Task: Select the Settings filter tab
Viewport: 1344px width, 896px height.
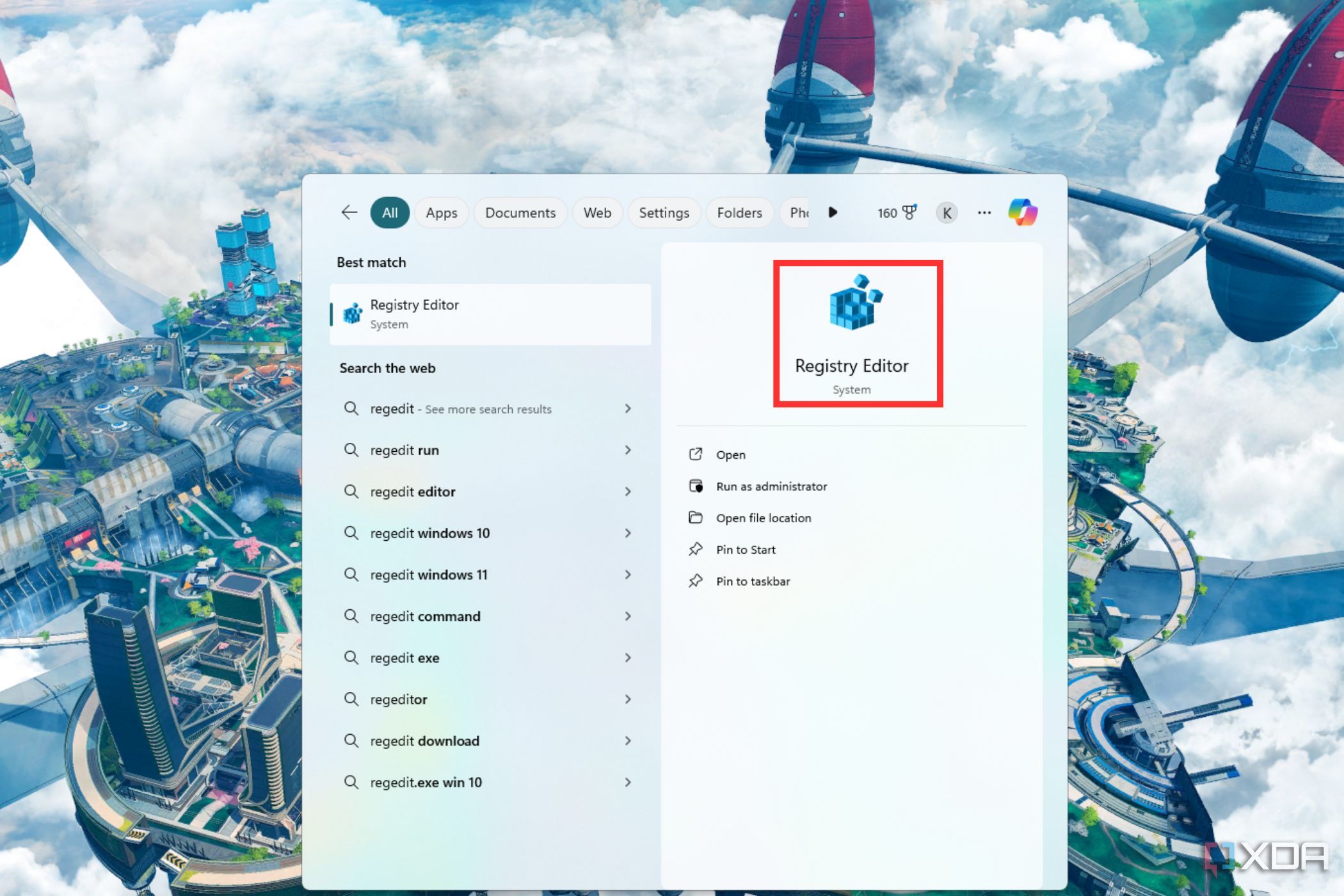Action: (664, 212)
